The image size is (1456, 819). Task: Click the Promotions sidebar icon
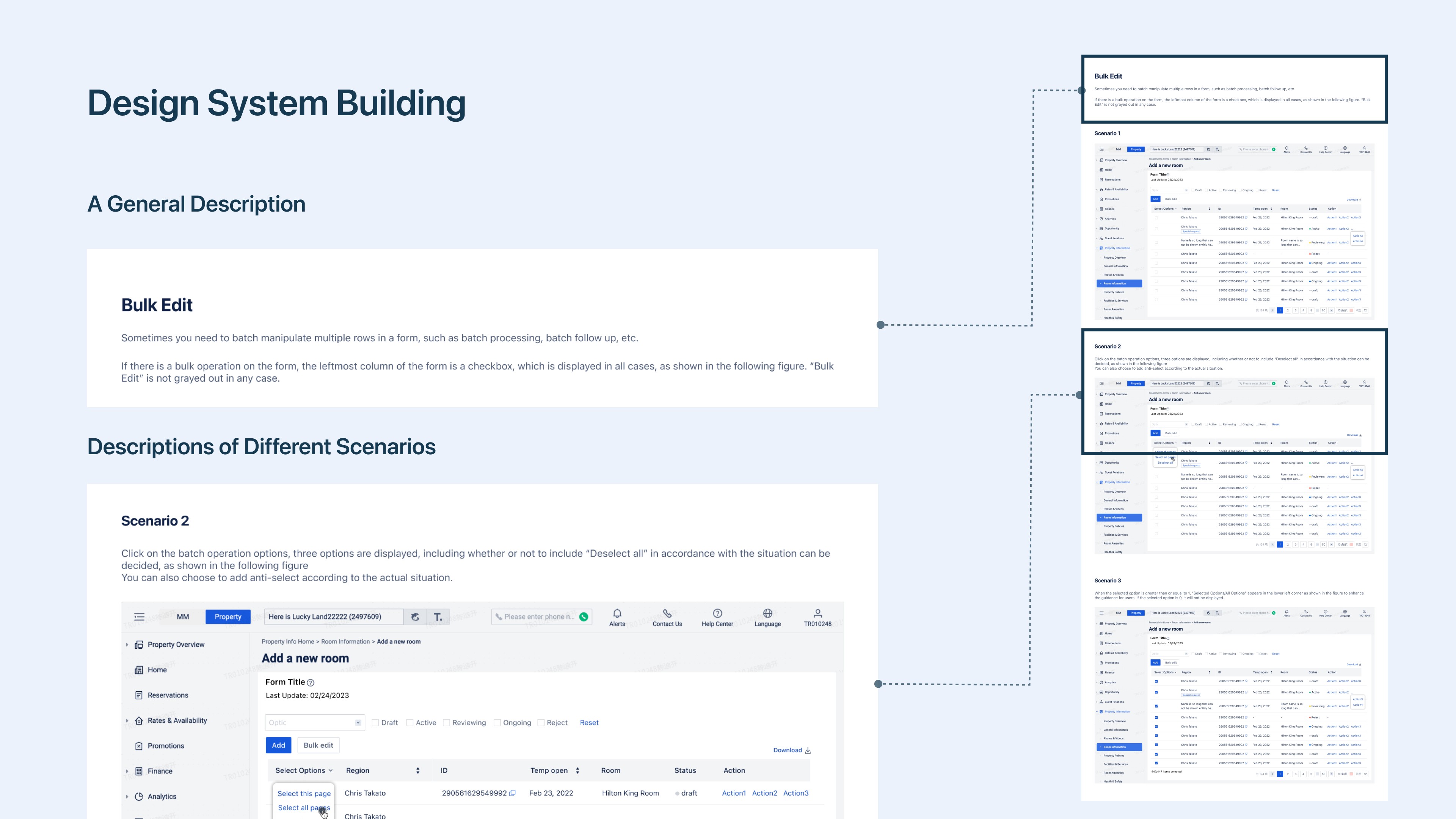(x=138, y=746)
